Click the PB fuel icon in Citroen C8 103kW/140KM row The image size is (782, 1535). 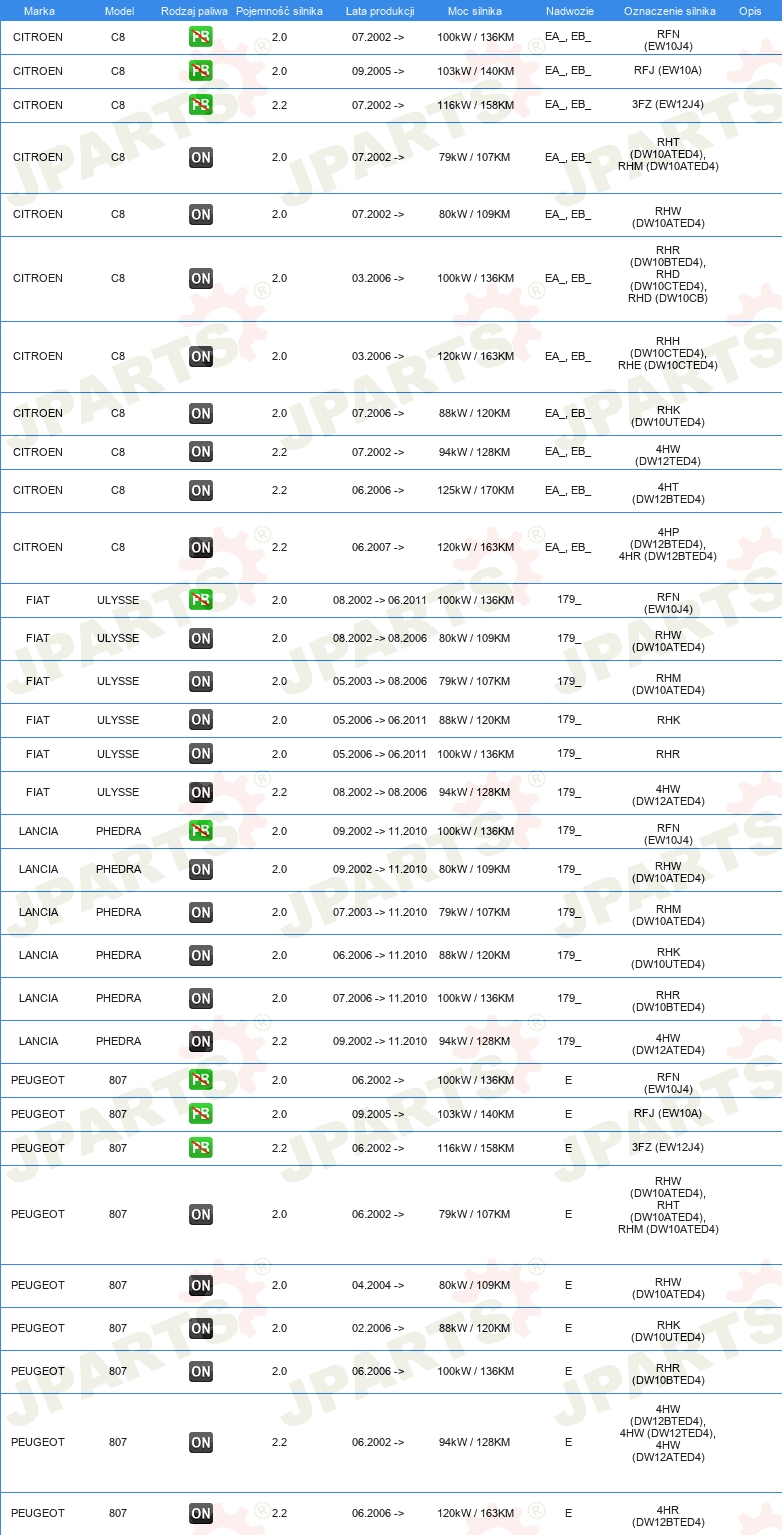pyautogui.click(x=201, y=72)
